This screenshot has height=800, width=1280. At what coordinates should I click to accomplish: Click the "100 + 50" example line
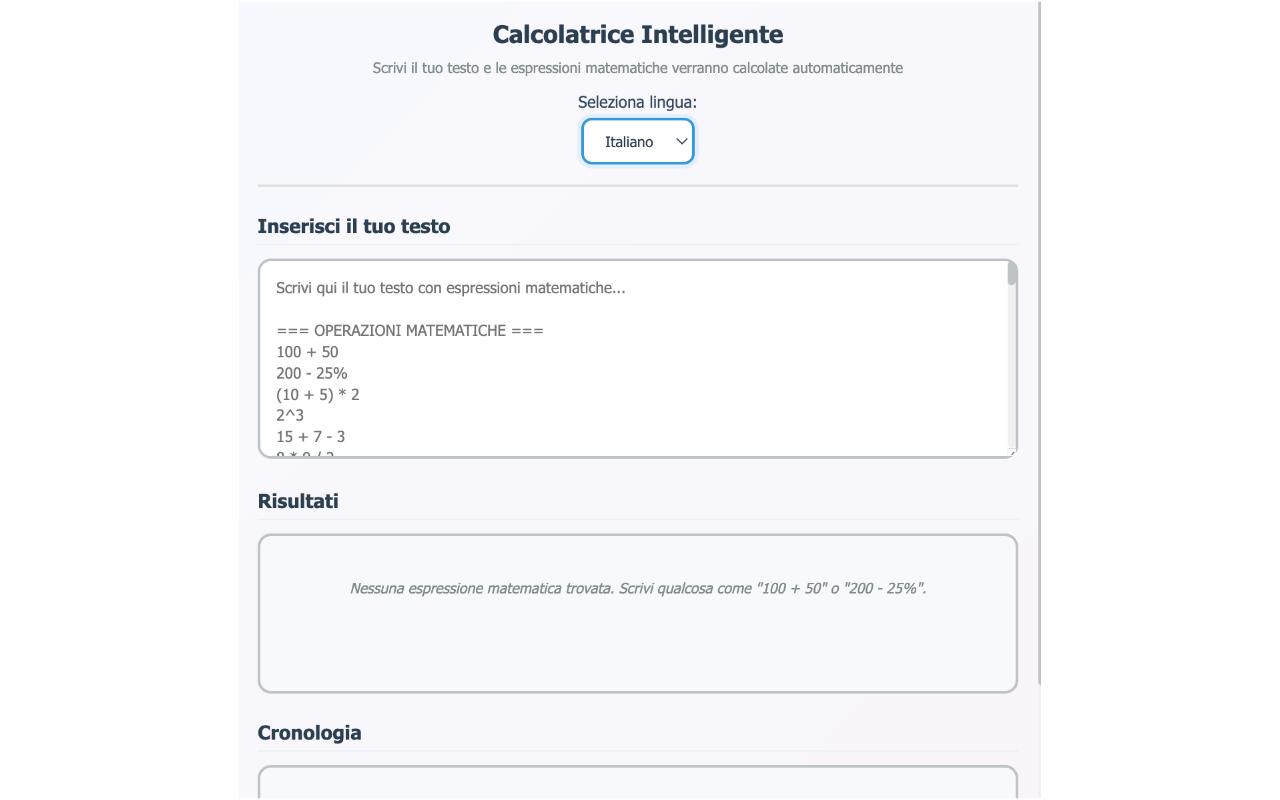point(307,352)
